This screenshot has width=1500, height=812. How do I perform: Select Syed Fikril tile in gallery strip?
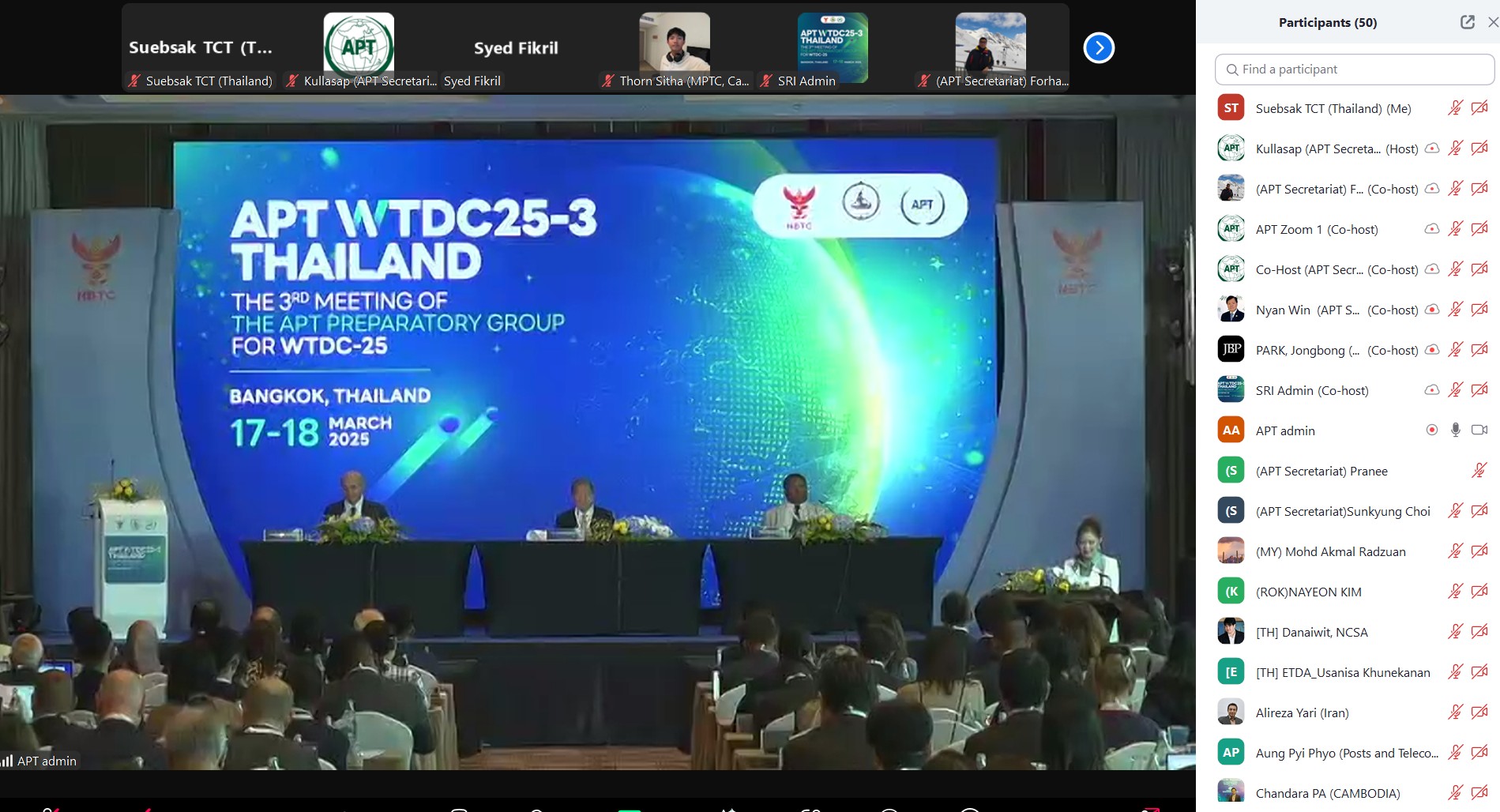[x=517, y=48]
